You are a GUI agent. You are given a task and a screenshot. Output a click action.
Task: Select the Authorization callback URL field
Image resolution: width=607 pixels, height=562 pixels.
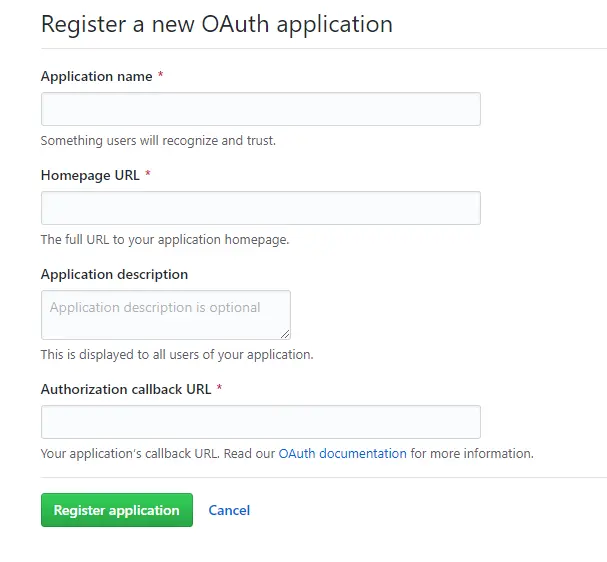point(260,422)
